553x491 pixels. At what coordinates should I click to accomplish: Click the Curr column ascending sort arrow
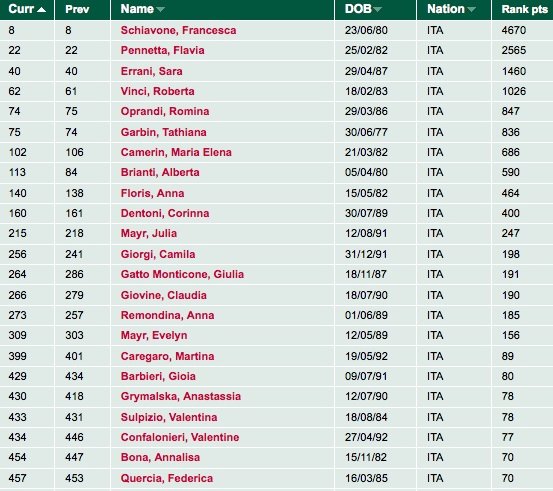[x=41, y=10]
